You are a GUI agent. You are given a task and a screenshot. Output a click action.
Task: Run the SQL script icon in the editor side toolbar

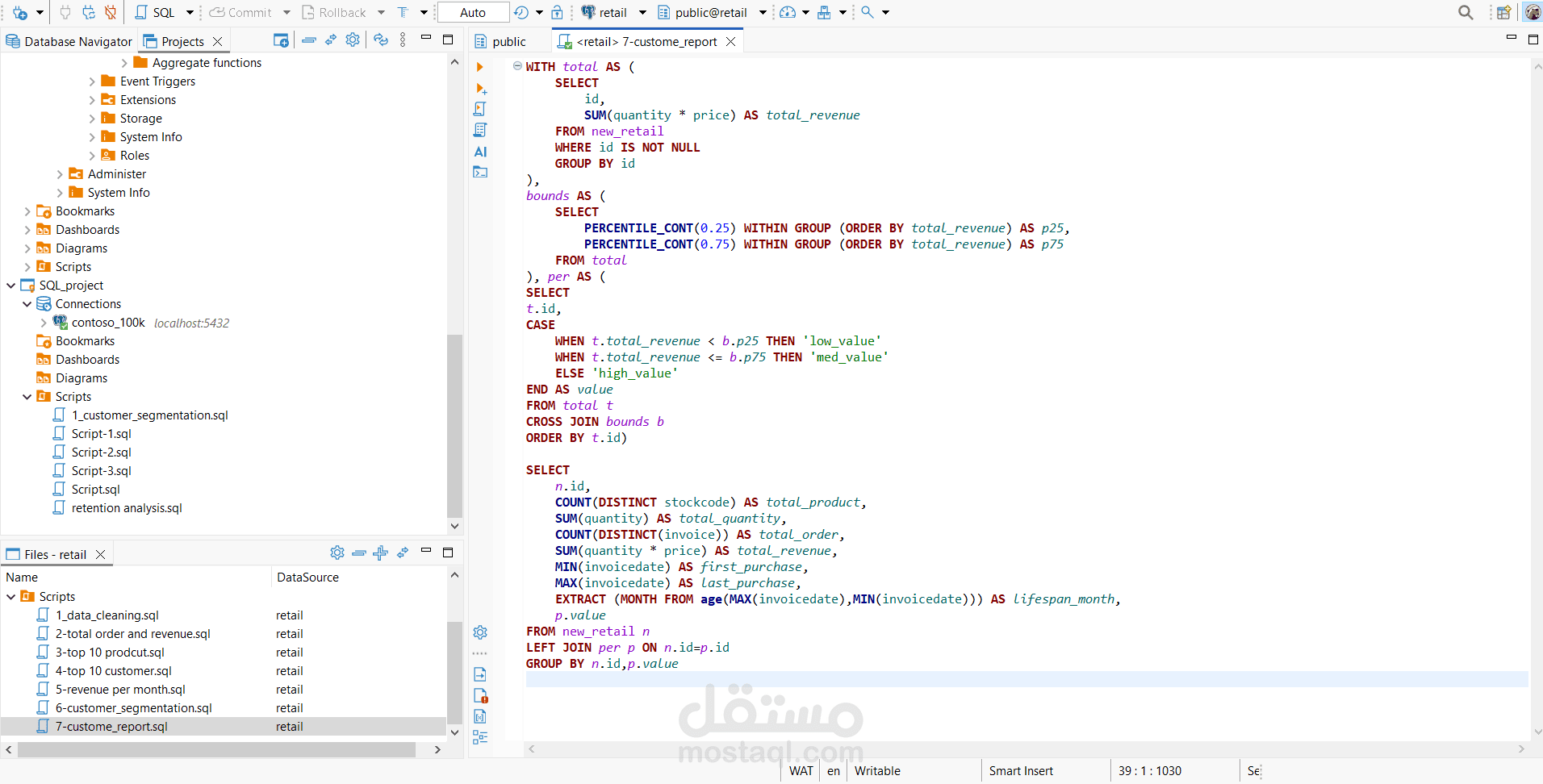pos(480,109)
